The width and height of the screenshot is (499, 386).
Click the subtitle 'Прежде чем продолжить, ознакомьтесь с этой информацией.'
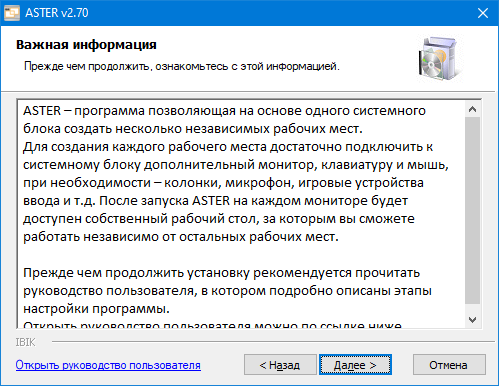[182, 66]
